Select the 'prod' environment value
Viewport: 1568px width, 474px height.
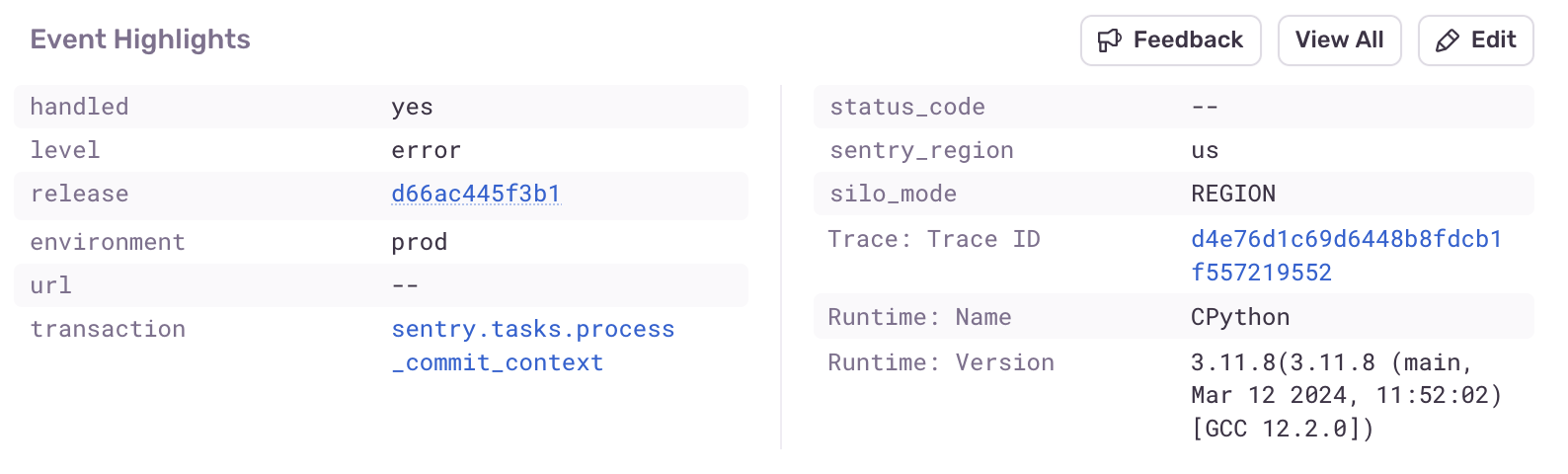tap(419, 242)
